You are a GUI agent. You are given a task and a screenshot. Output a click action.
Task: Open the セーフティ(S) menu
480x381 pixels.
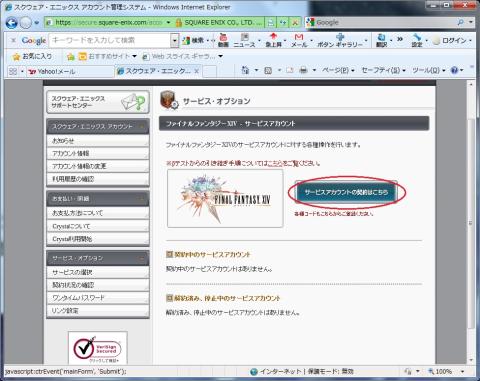point(383,70)
